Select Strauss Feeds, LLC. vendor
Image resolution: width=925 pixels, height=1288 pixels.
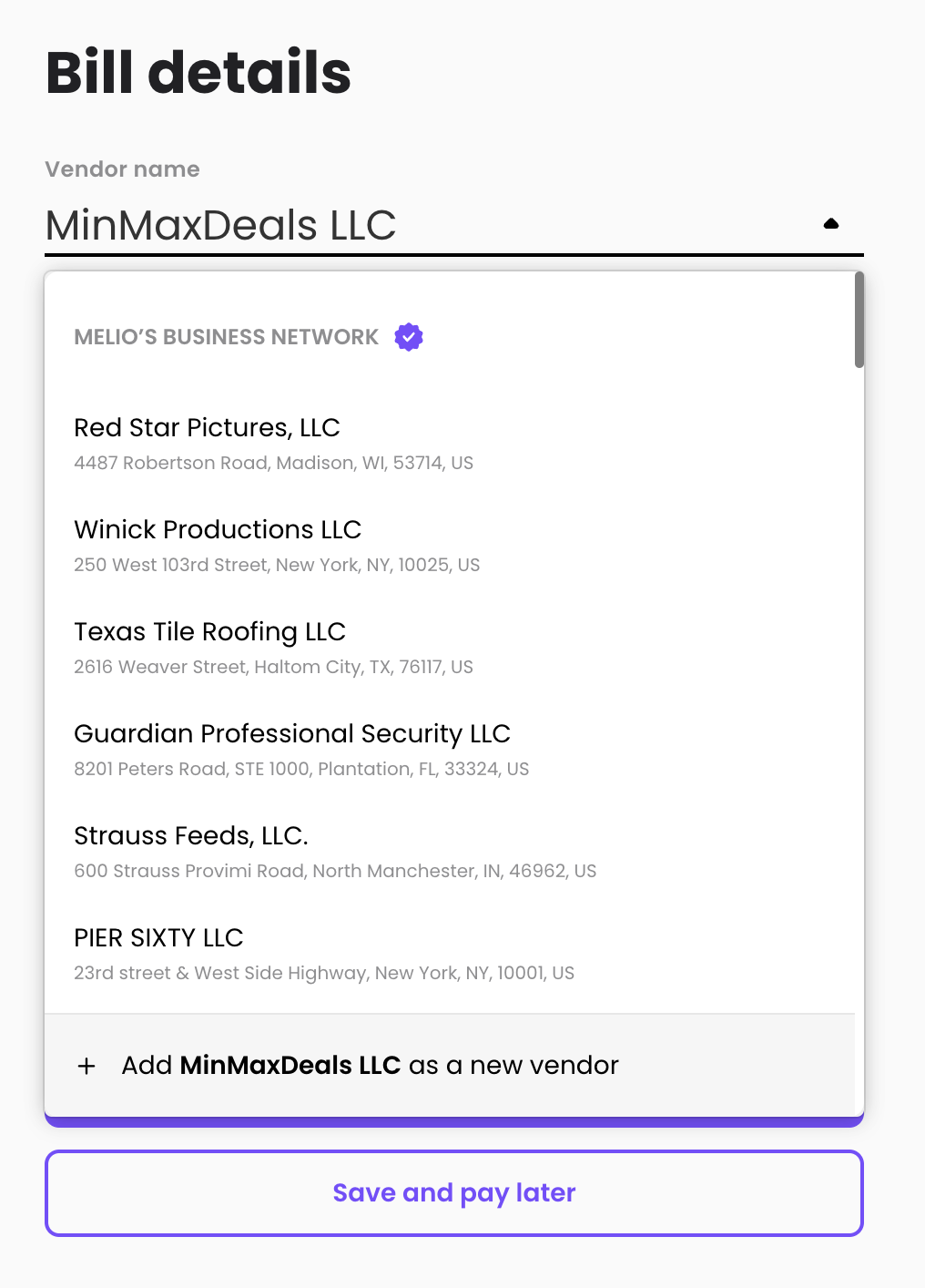pyautogui.click(x=450, y=852)
